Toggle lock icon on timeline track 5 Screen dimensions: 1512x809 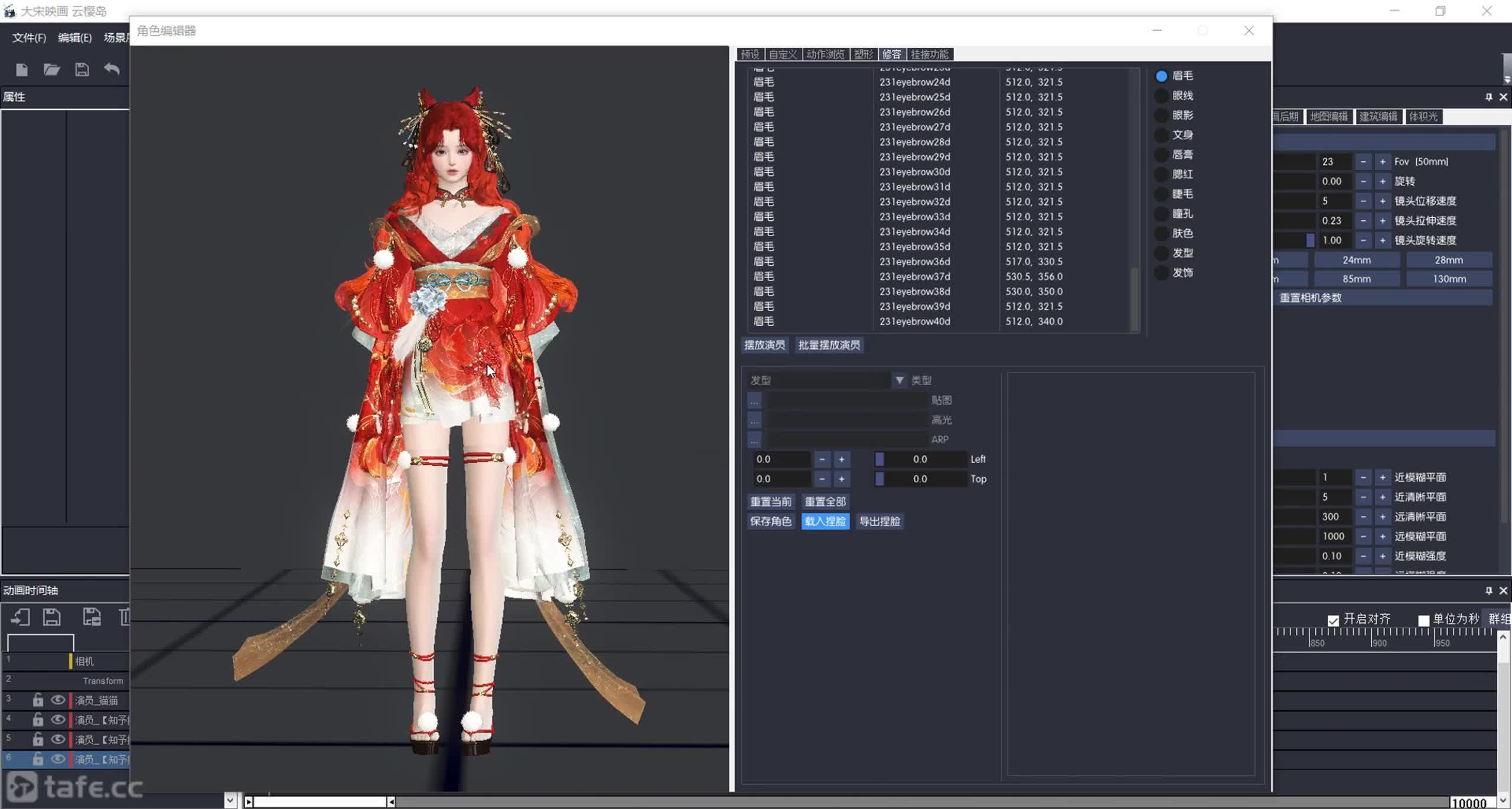(38, 739)
